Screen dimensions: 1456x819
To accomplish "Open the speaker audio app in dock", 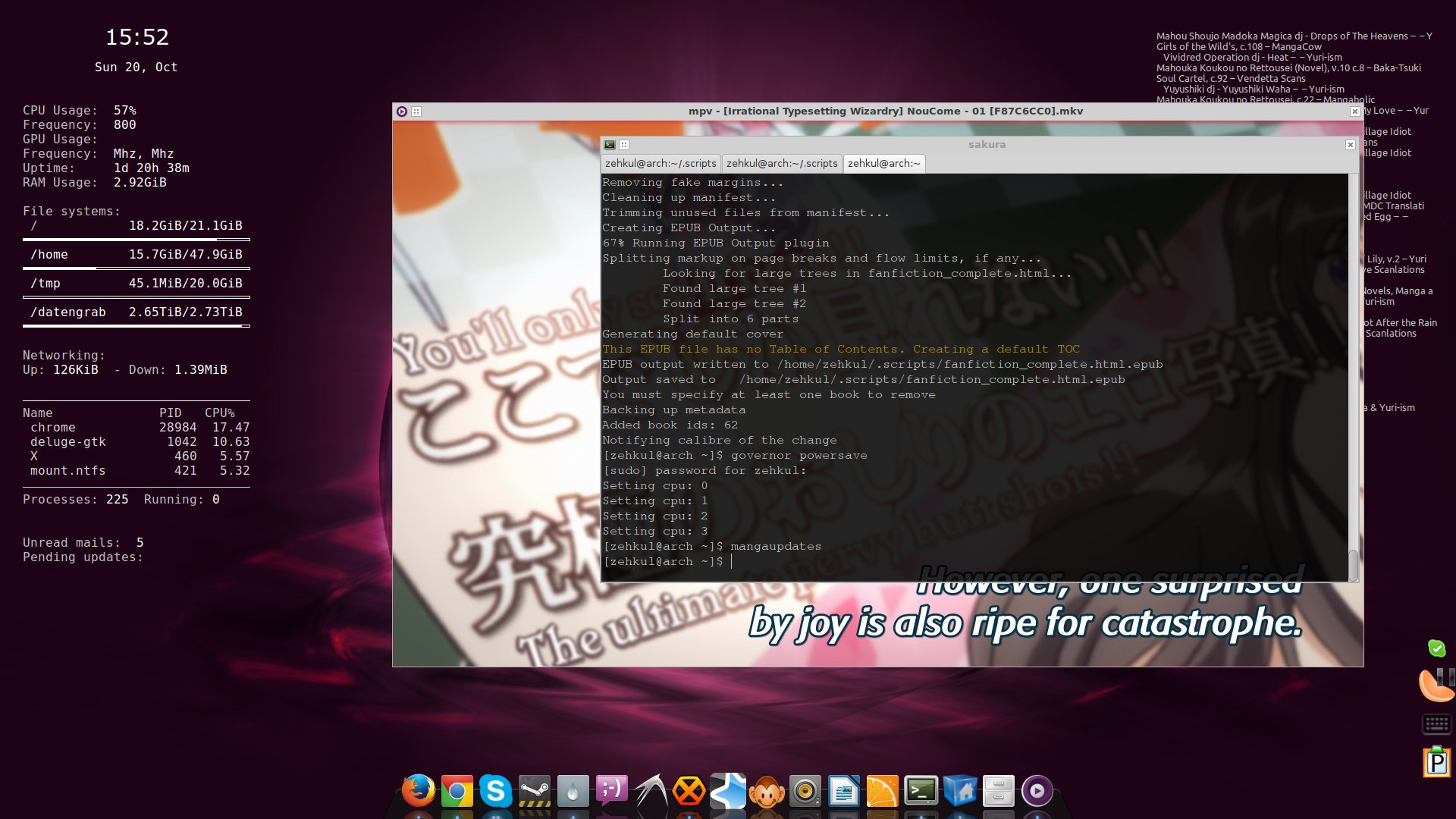I will coord(805,791).
